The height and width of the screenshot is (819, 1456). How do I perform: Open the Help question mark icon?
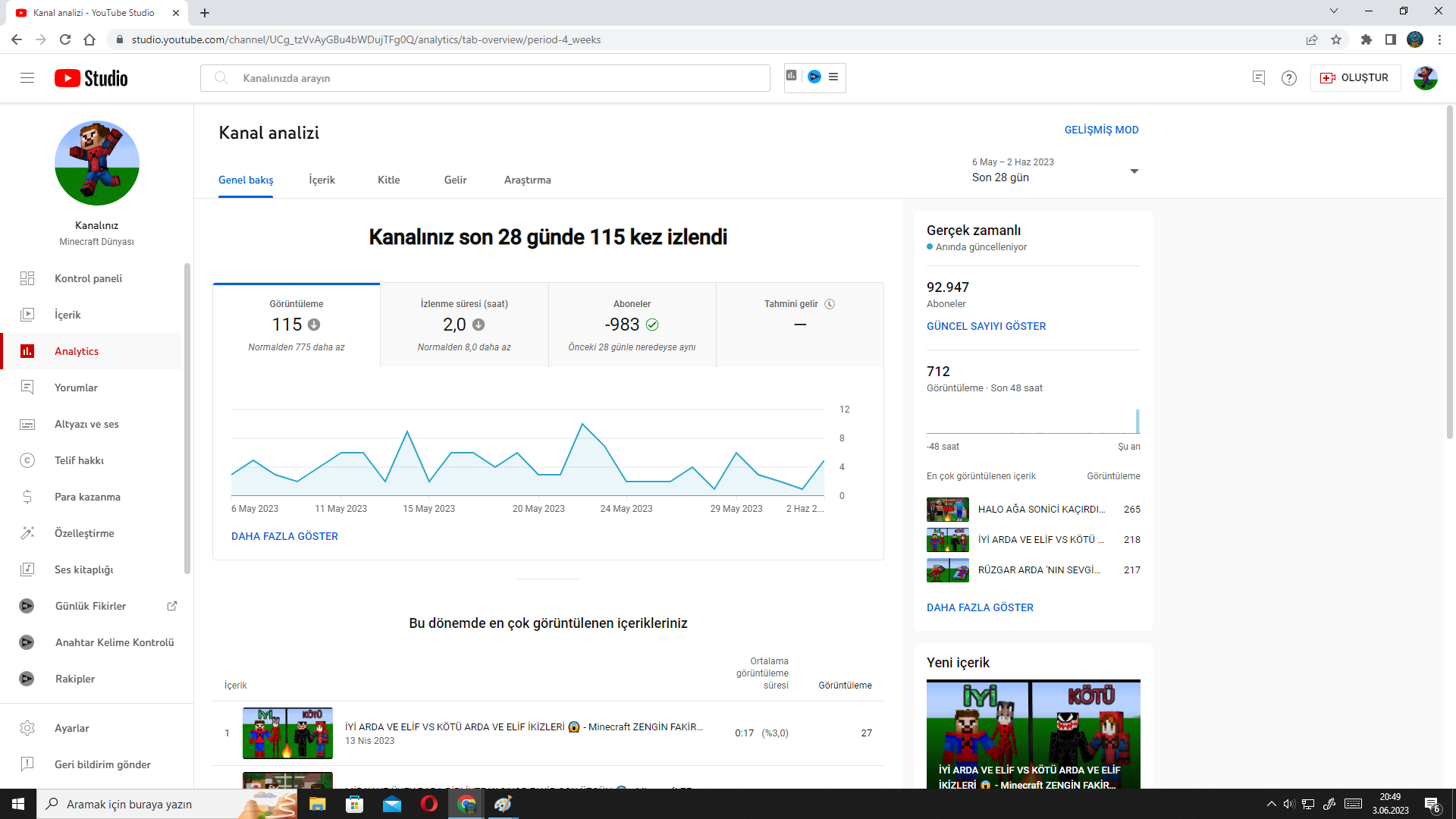tap(1289, 78)
